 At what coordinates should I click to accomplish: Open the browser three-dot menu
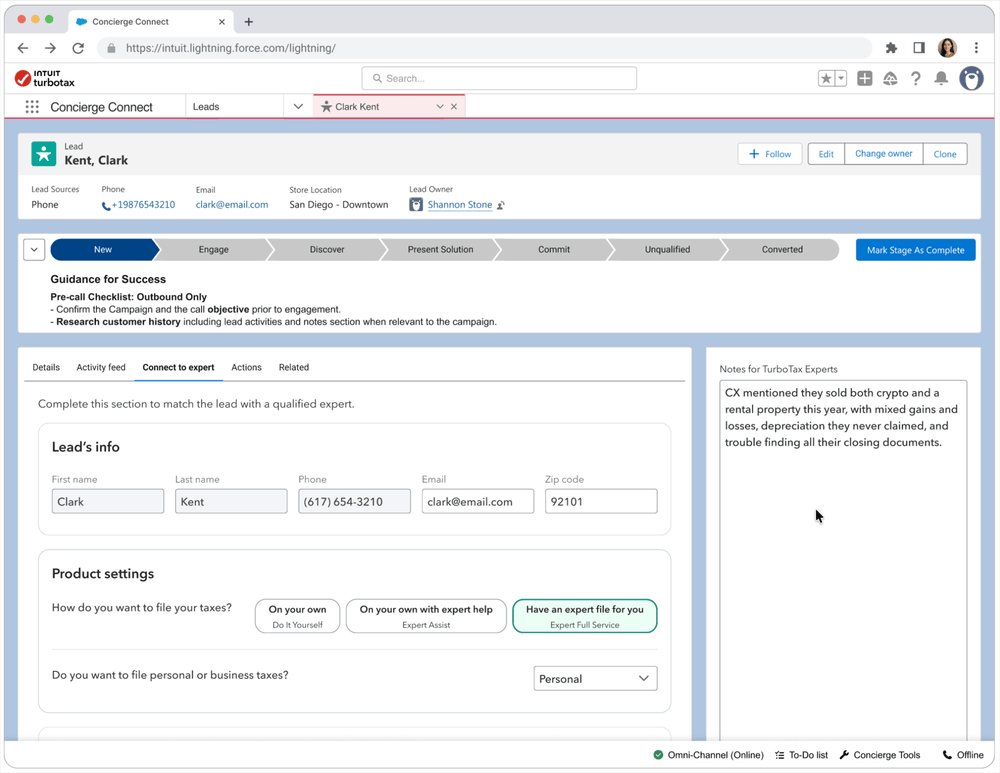click(x=976, y=48)
